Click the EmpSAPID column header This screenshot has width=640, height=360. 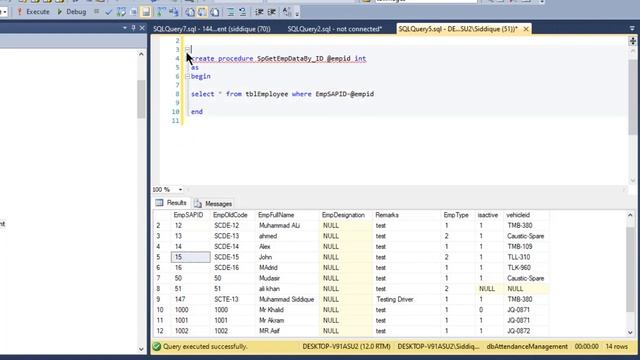pos(190,215)
